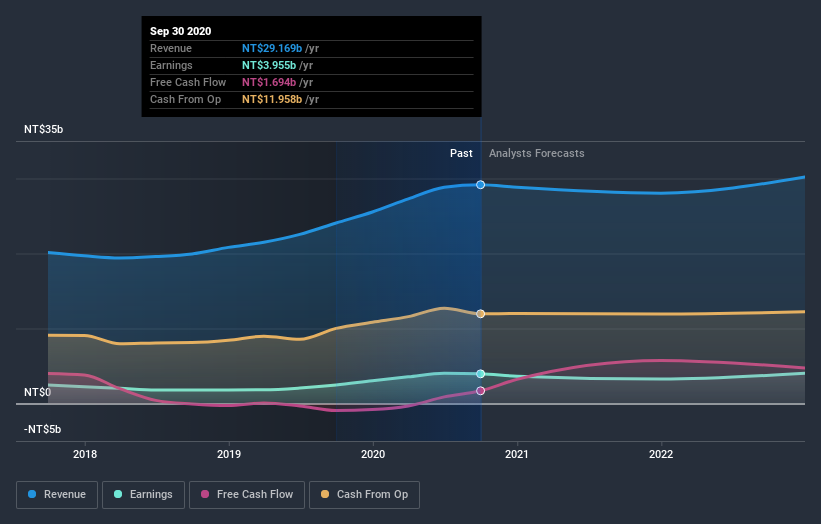821x524 pixels.
Task: Click the NT$11.958b cash from op value
Action: point(272,99)
